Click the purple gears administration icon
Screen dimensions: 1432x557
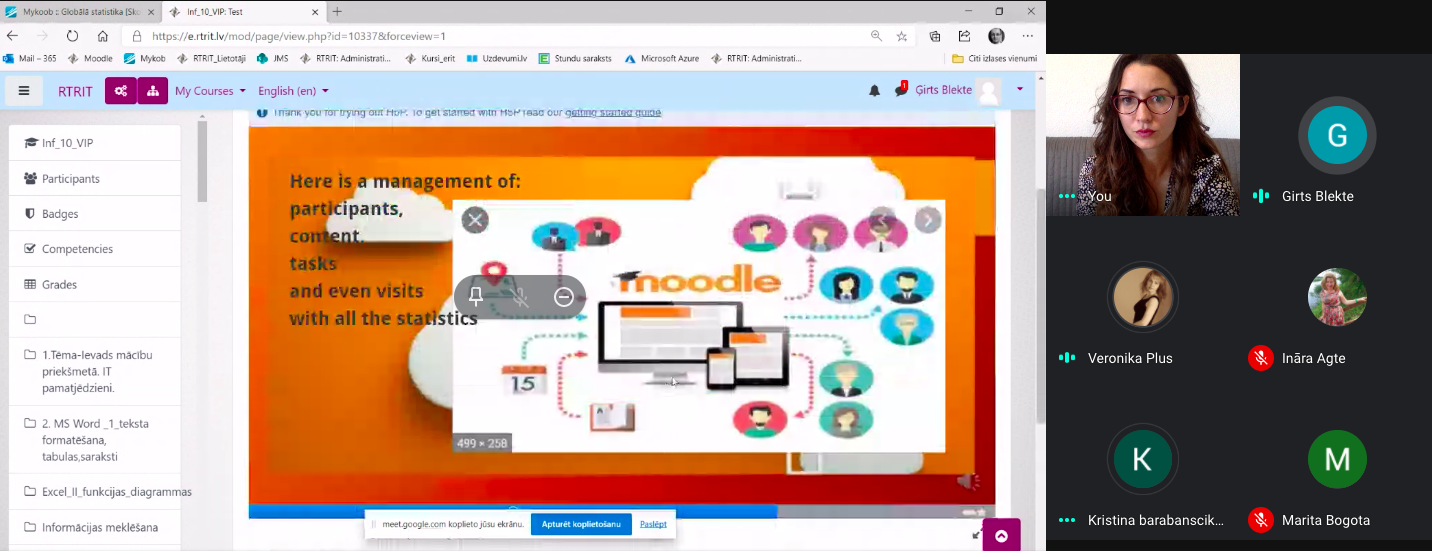click(x=121, y=91)
